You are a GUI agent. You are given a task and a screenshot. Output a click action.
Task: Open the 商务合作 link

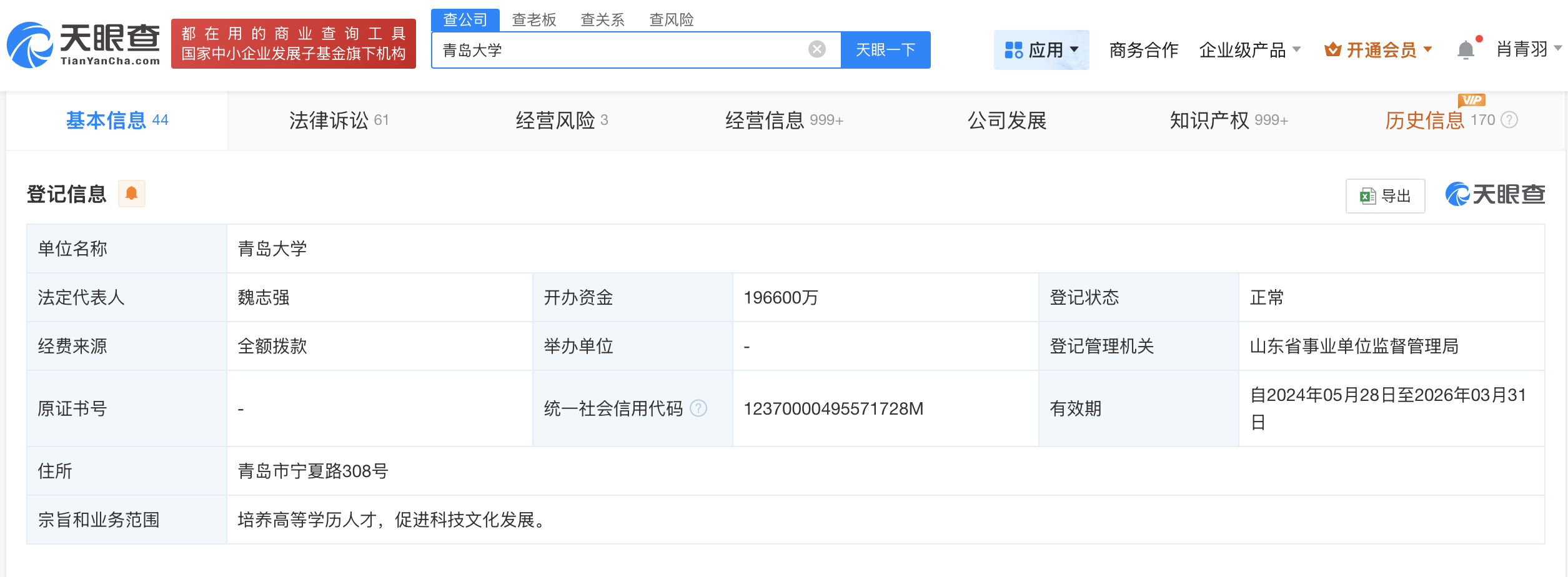point(1144,50)
